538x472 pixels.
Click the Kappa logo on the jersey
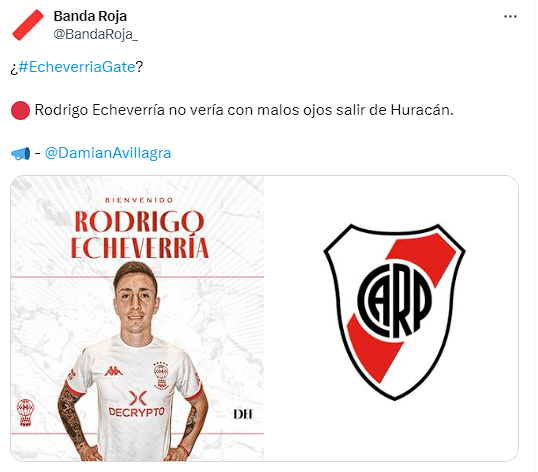click(113, 371)
